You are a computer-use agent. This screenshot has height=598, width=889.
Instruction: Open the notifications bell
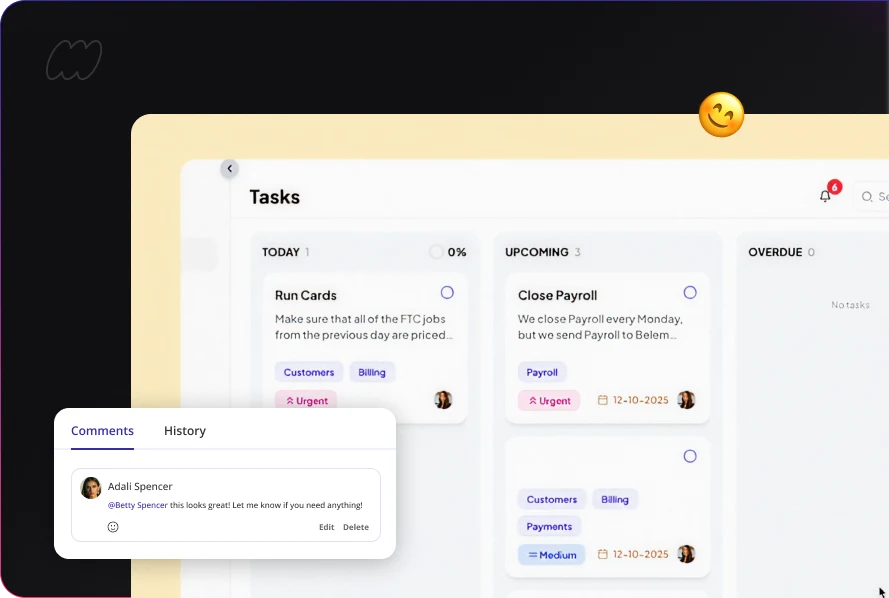point(825,196)
